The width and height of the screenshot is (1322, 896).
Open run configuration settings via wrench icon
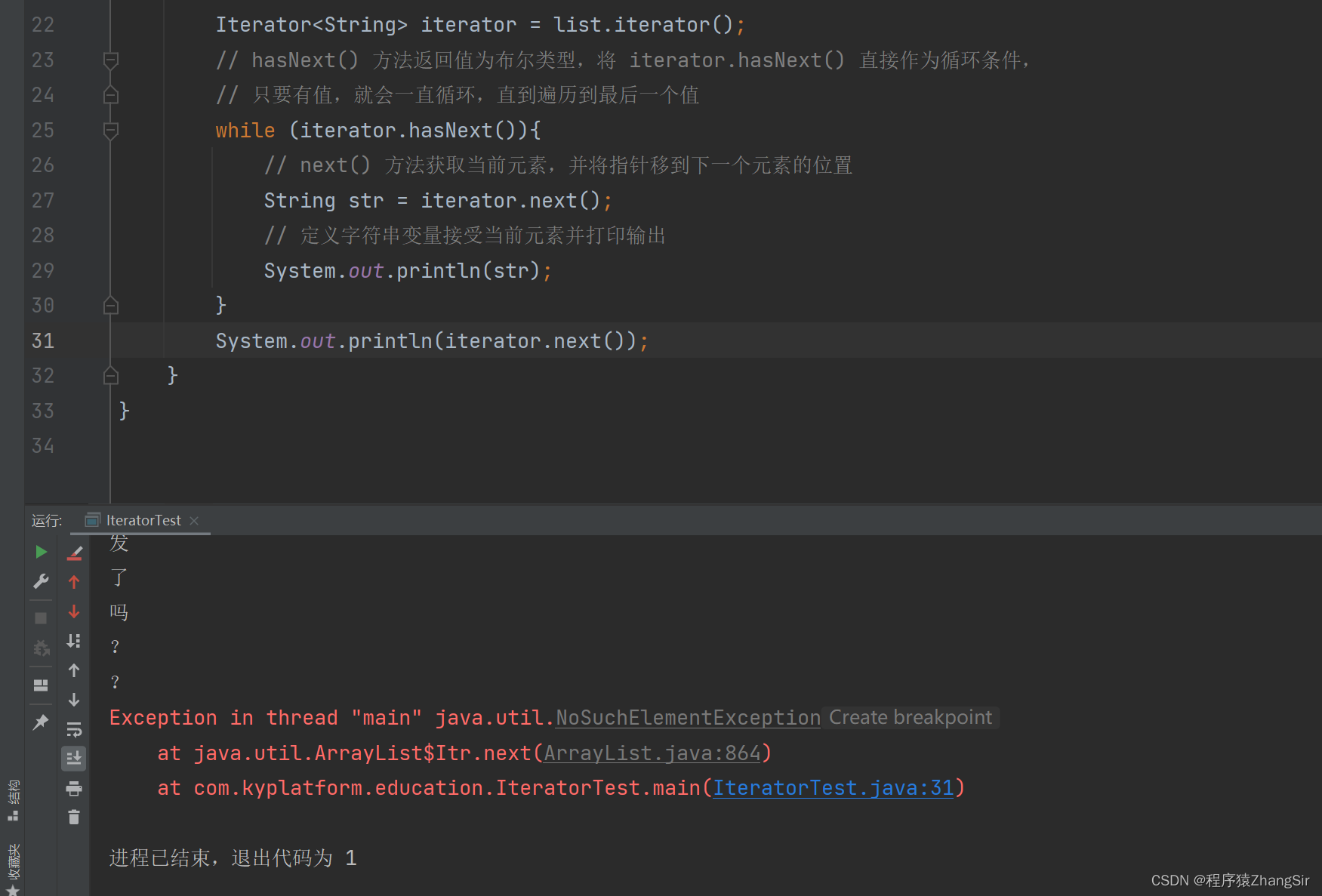(42, 581)
